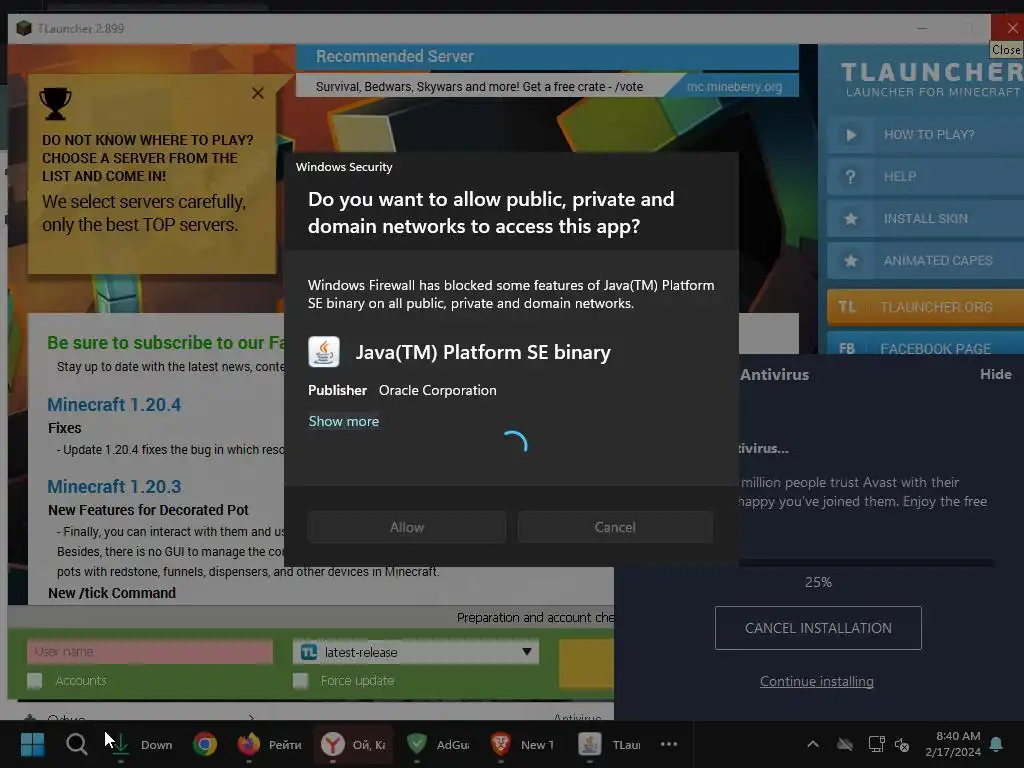This screenshot has height=768, width=1024.
Task: Expand the hidden system tray icons chevron
Action: [x=813, y=744]
